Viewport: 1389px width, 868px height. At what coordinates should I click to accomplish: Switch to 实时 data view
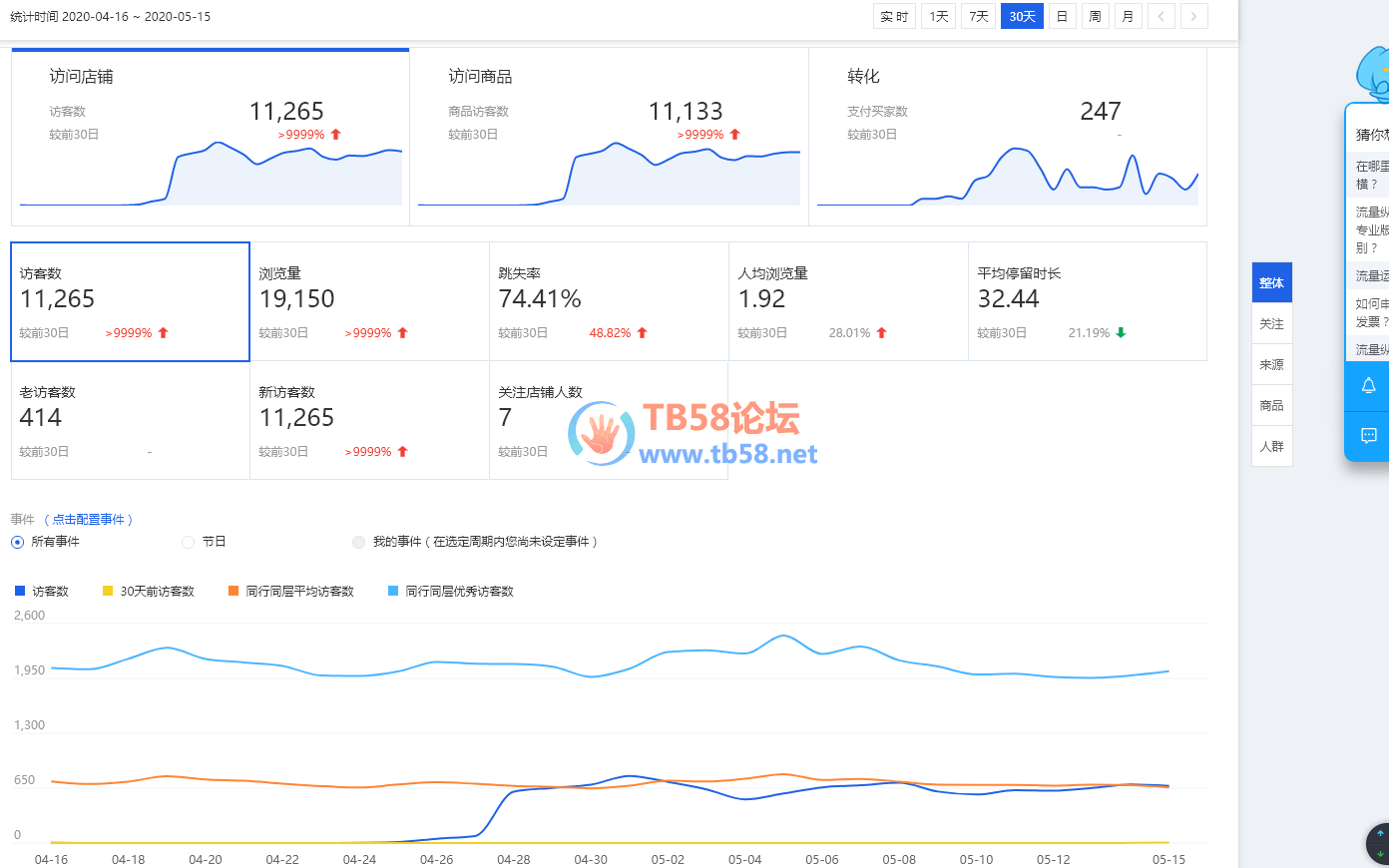[x=894, y=16]
